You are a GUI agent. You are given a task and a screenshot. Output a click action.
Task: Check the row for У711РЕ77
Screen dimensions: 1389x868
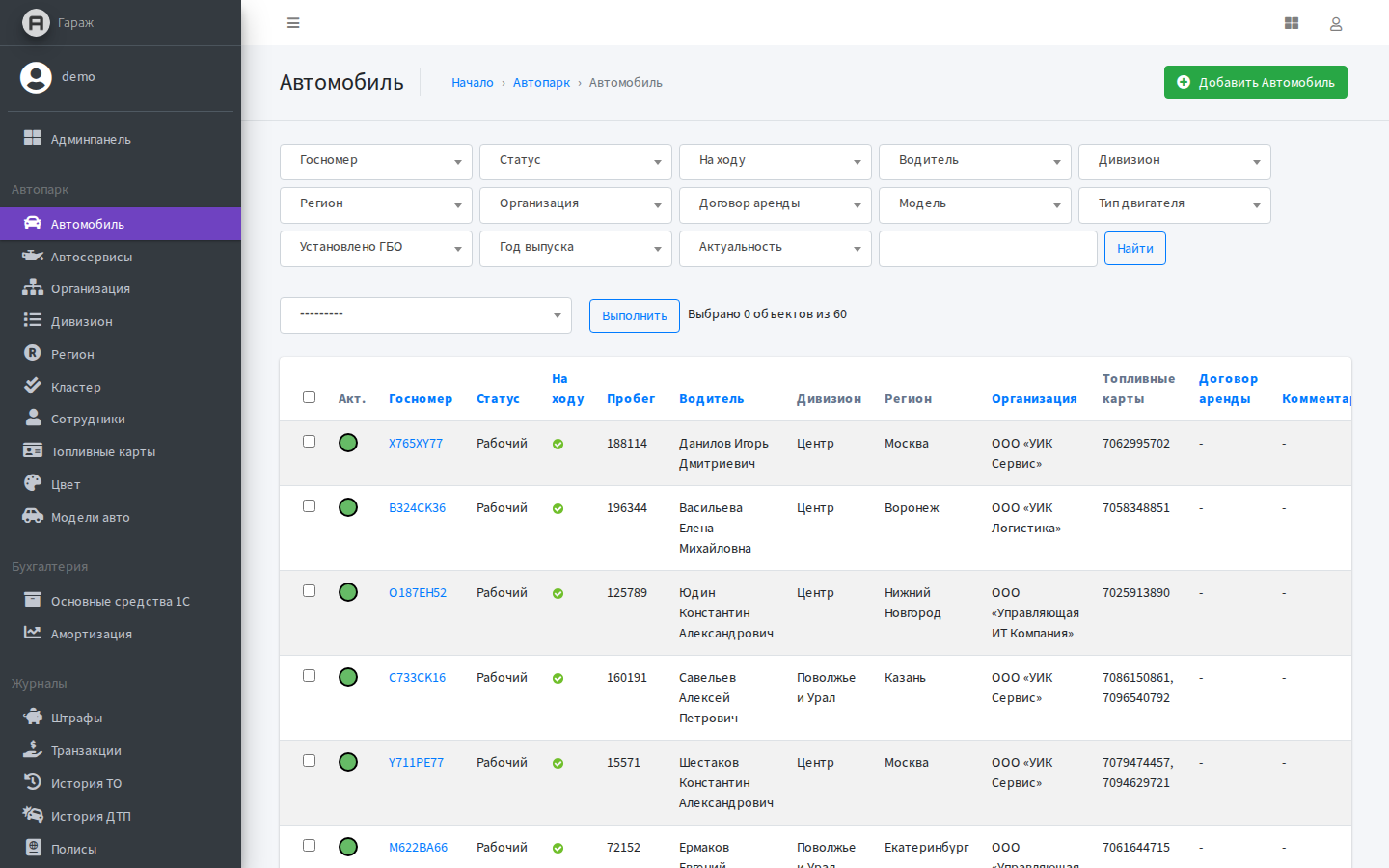pos(309,760)
